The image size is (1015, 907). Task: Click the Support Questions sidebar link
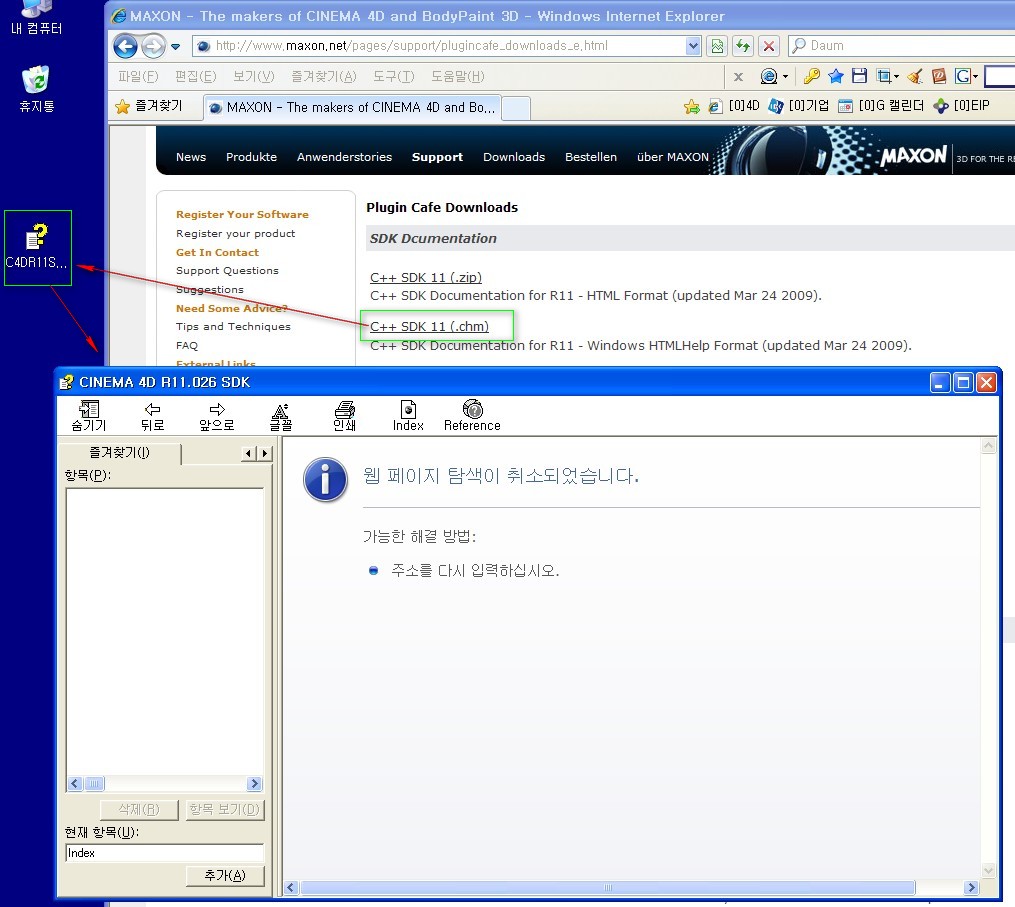pos(227,270)
